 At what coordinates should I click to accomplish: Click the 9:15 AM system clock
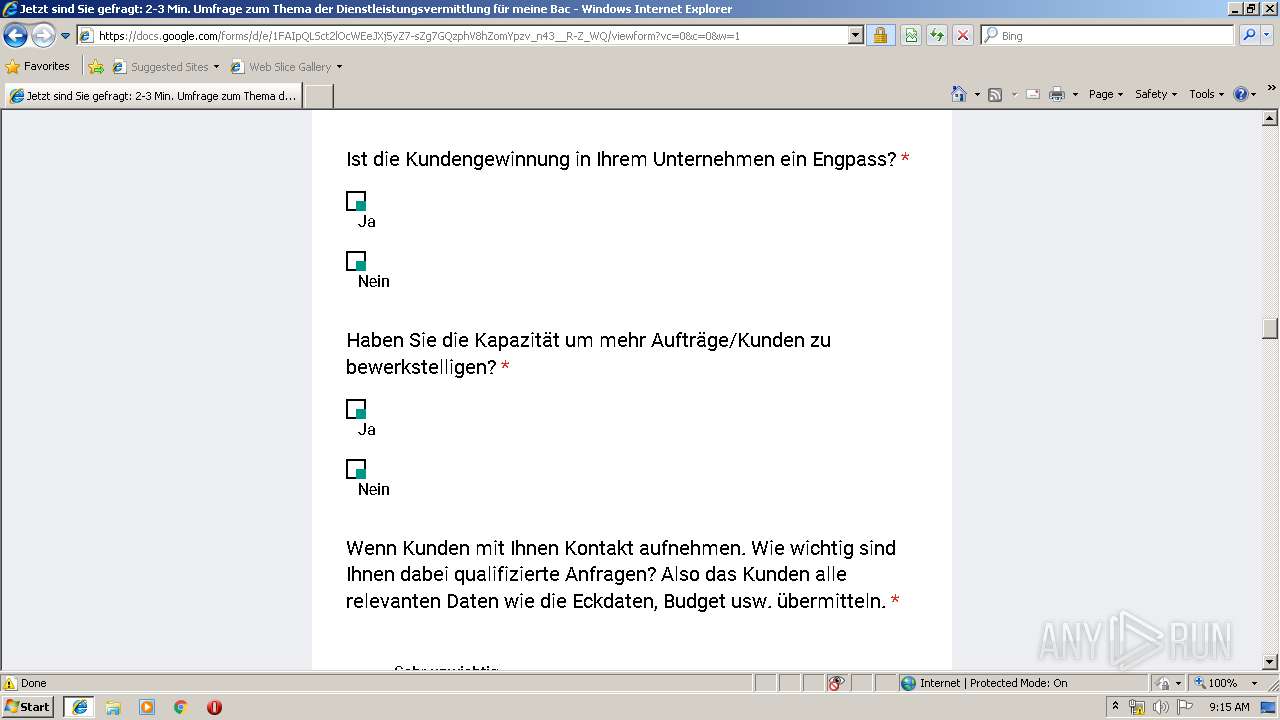[1229, 707]
